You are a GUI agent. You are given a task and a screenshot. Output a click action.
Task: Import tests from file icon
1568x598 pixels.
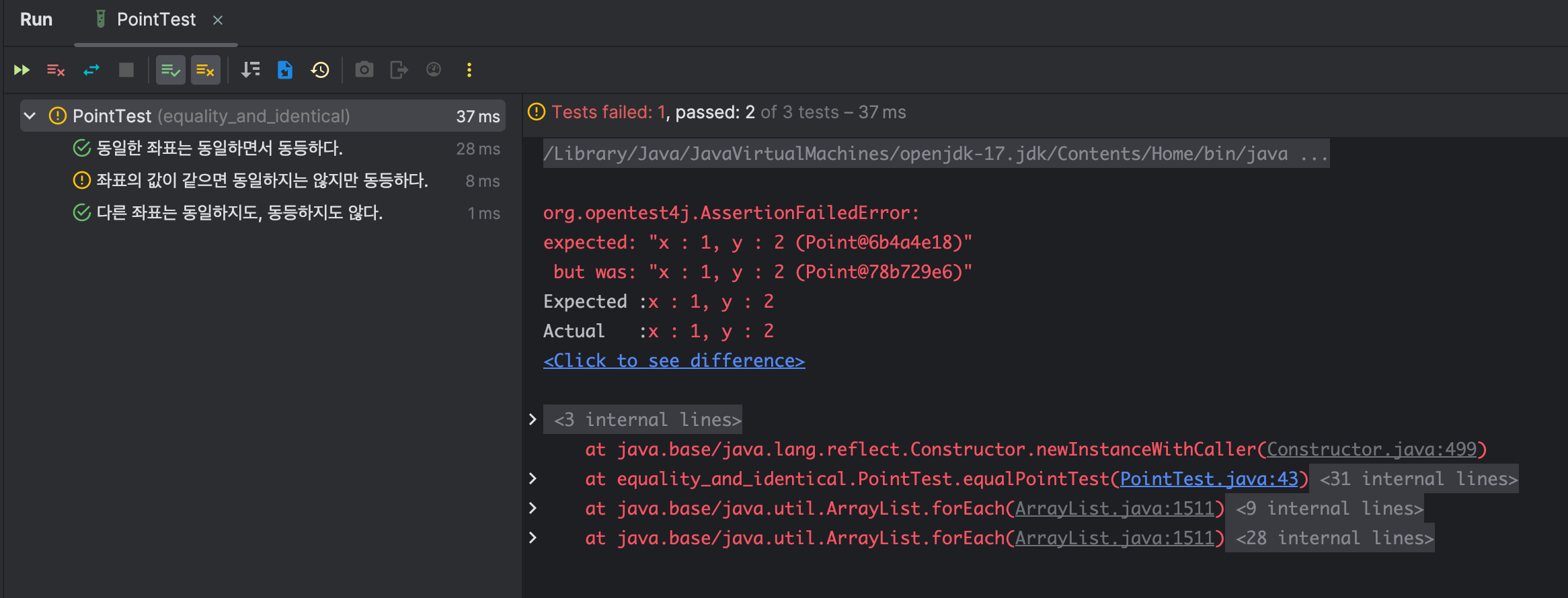click(285, 70)
